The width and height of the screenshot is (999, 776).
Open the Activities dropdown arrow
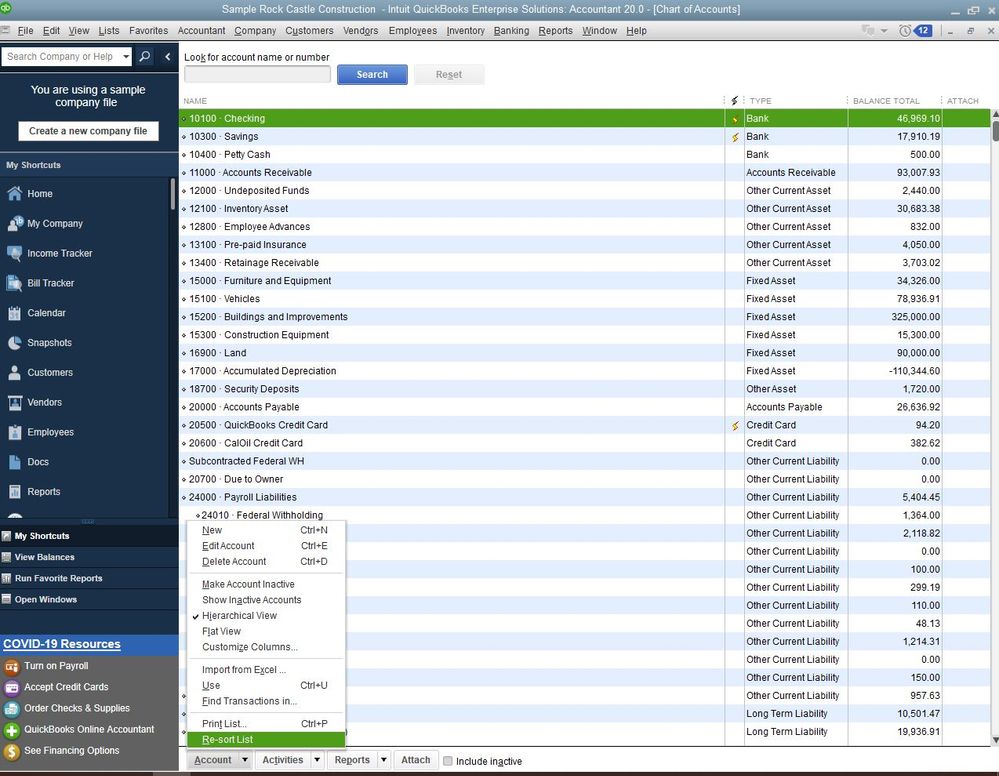pos(317,760)
